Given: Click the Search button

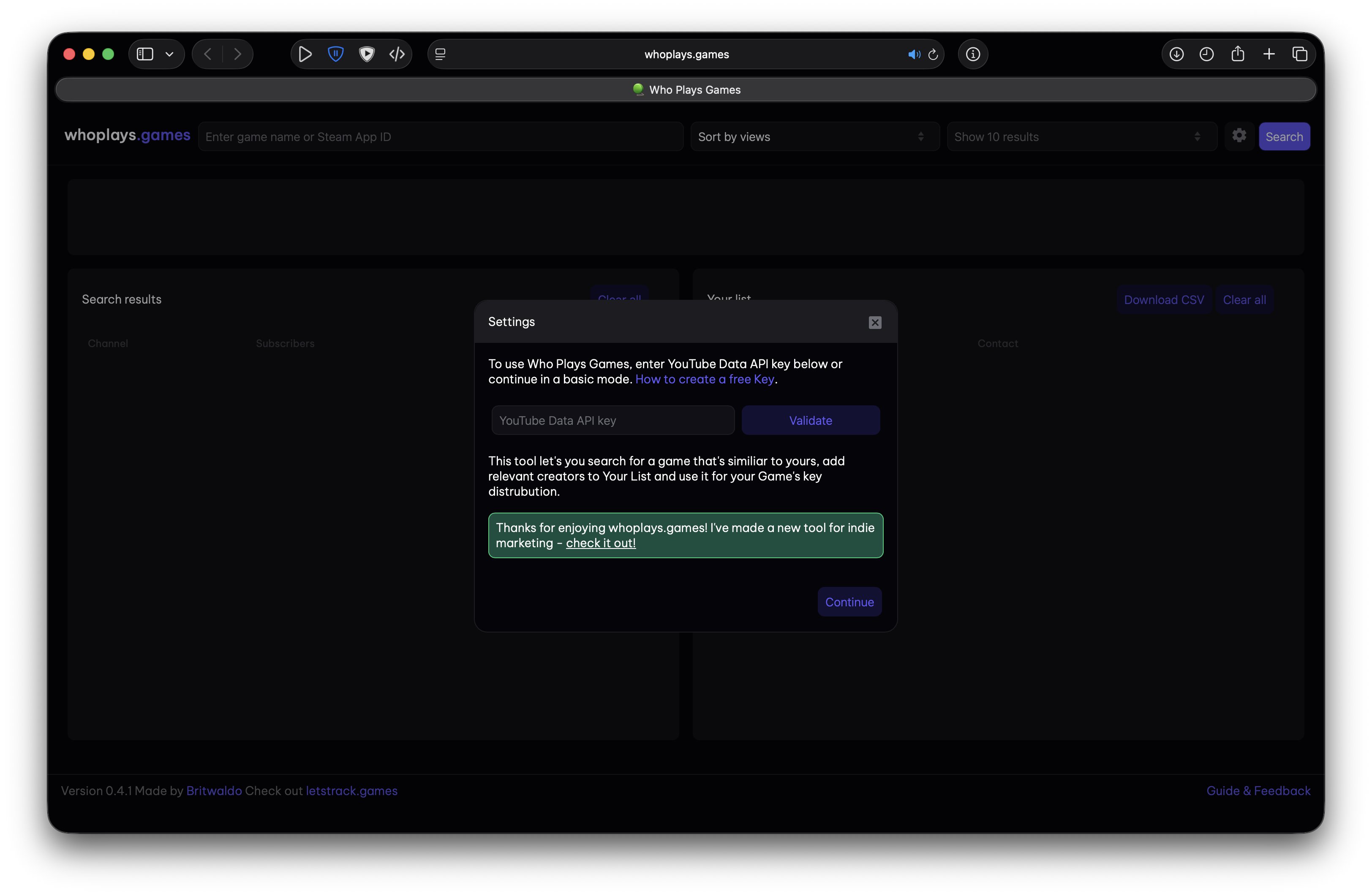Looking at the screenshot, I should [x=1285, y=136].
